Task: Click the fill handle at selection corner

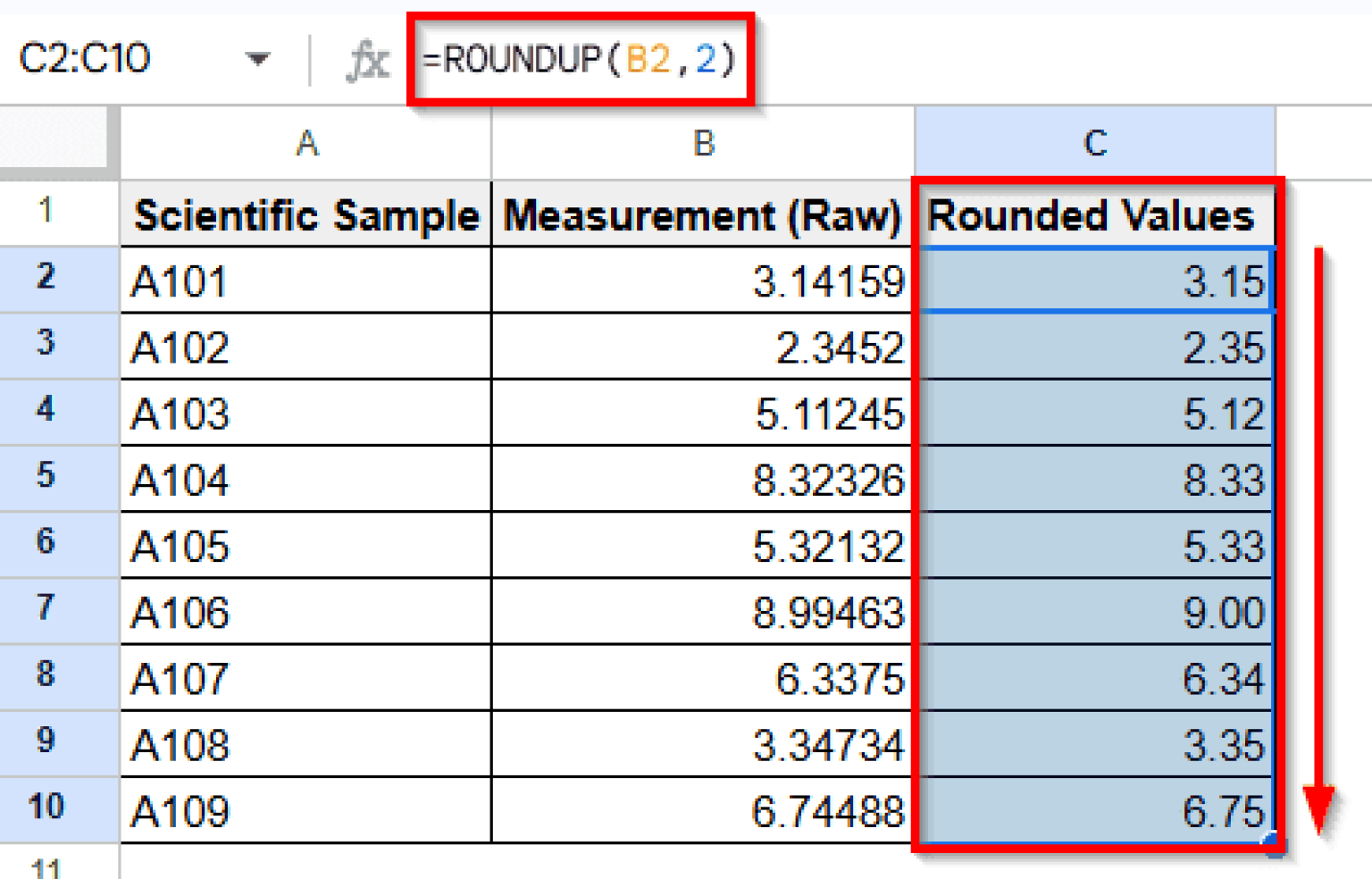Action: click(1275, 842)
